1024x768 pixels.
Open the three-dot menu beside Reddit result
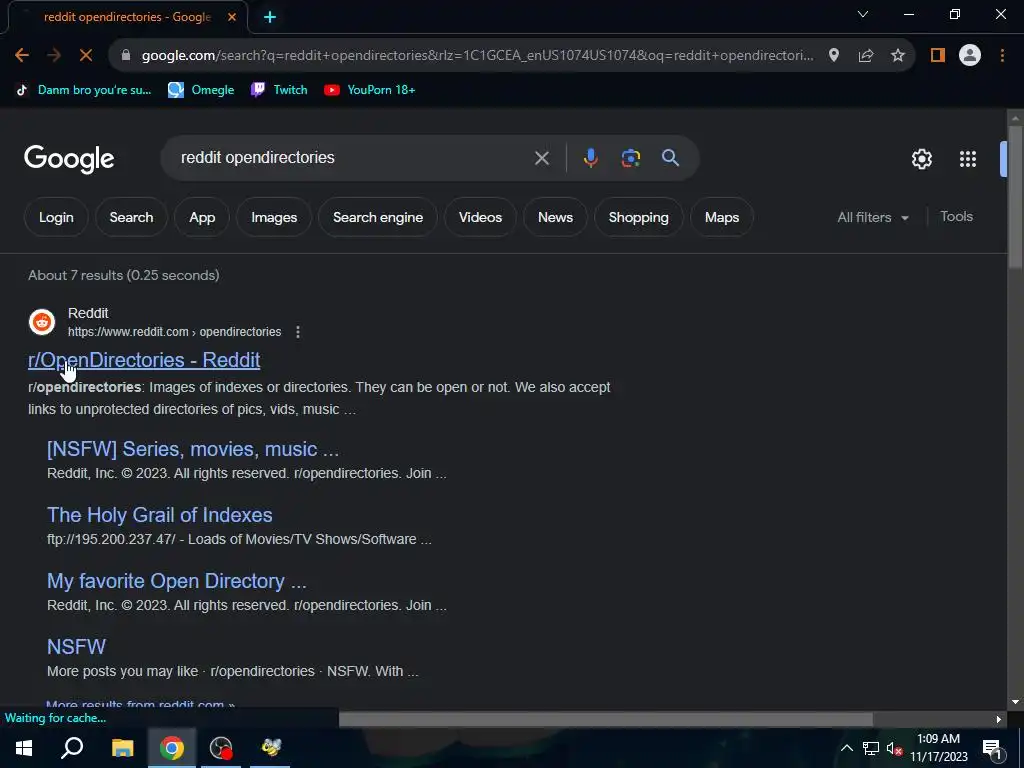(x=298, y=332)
